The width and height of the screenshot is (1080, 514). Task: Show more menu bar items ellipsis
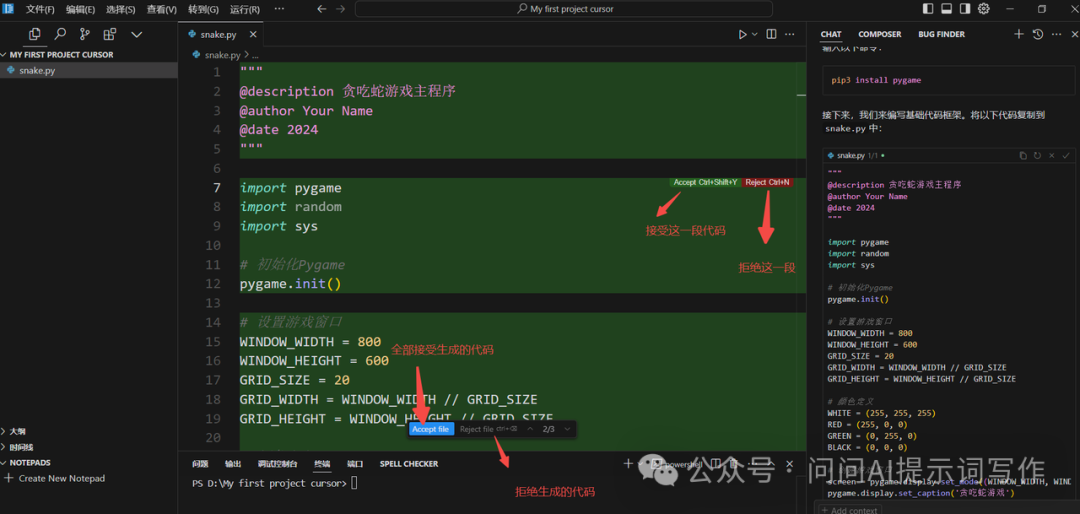[x=279, y=10]
